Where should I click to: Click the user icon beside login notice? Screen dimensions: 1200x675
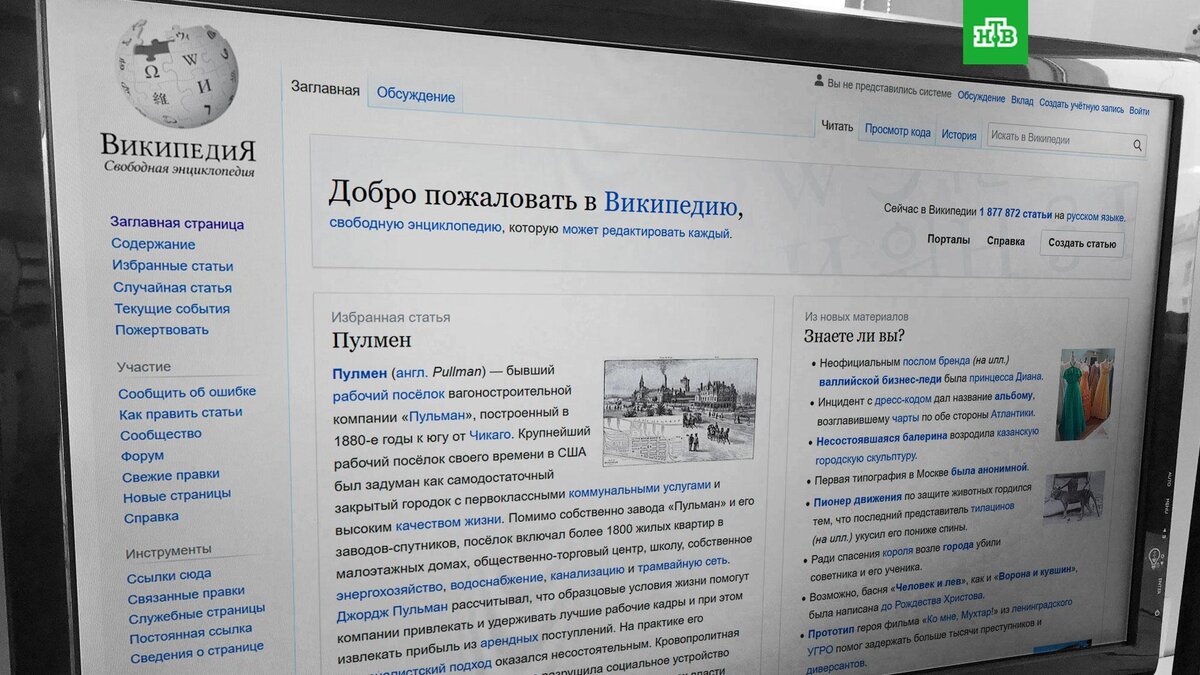(819, 81)
